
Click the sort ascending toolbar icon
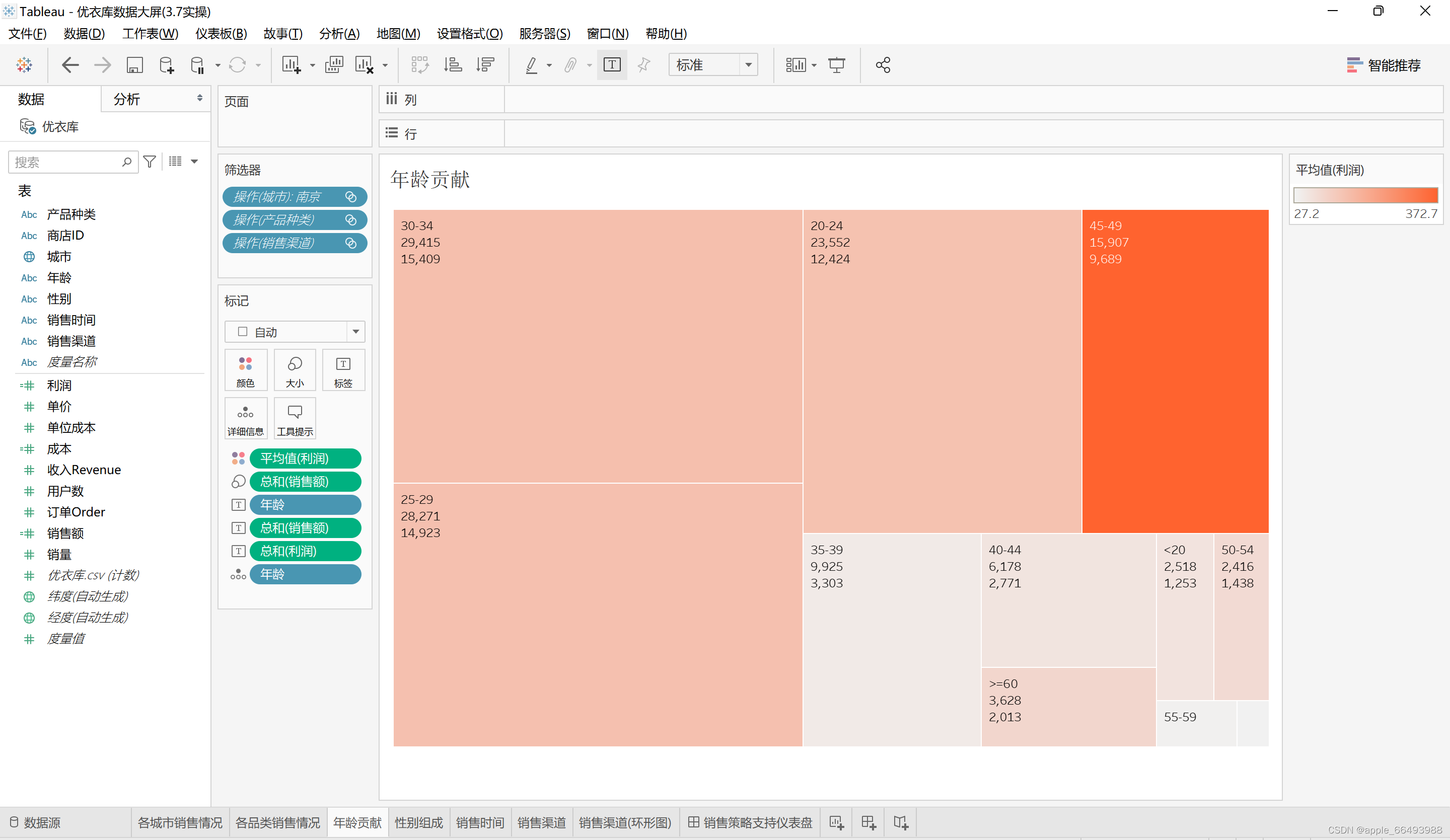(453, 65)
